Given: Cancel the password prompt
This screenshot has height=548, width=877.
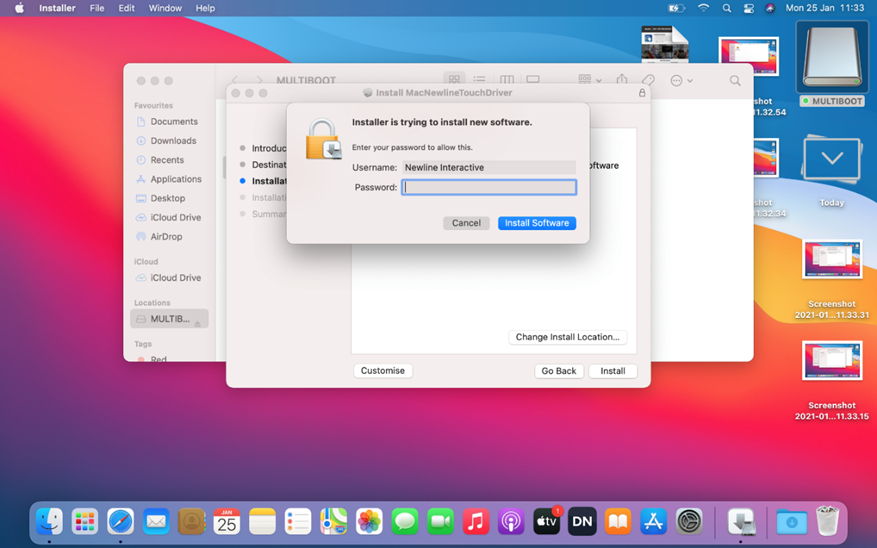Looking at the screenshot, I should tap(466, 223).
